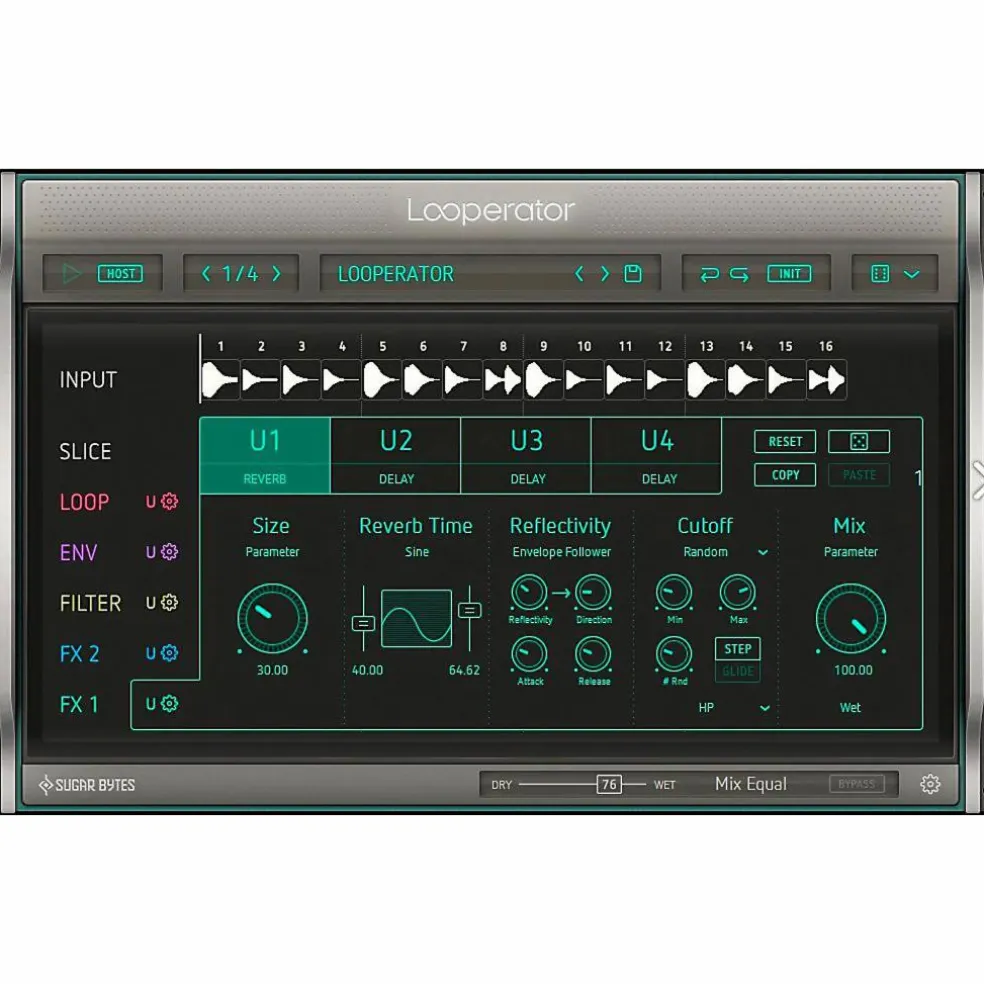Screen dimensions: 984x984
Task: Open global settings gear in footer
Action: [930, 784]
